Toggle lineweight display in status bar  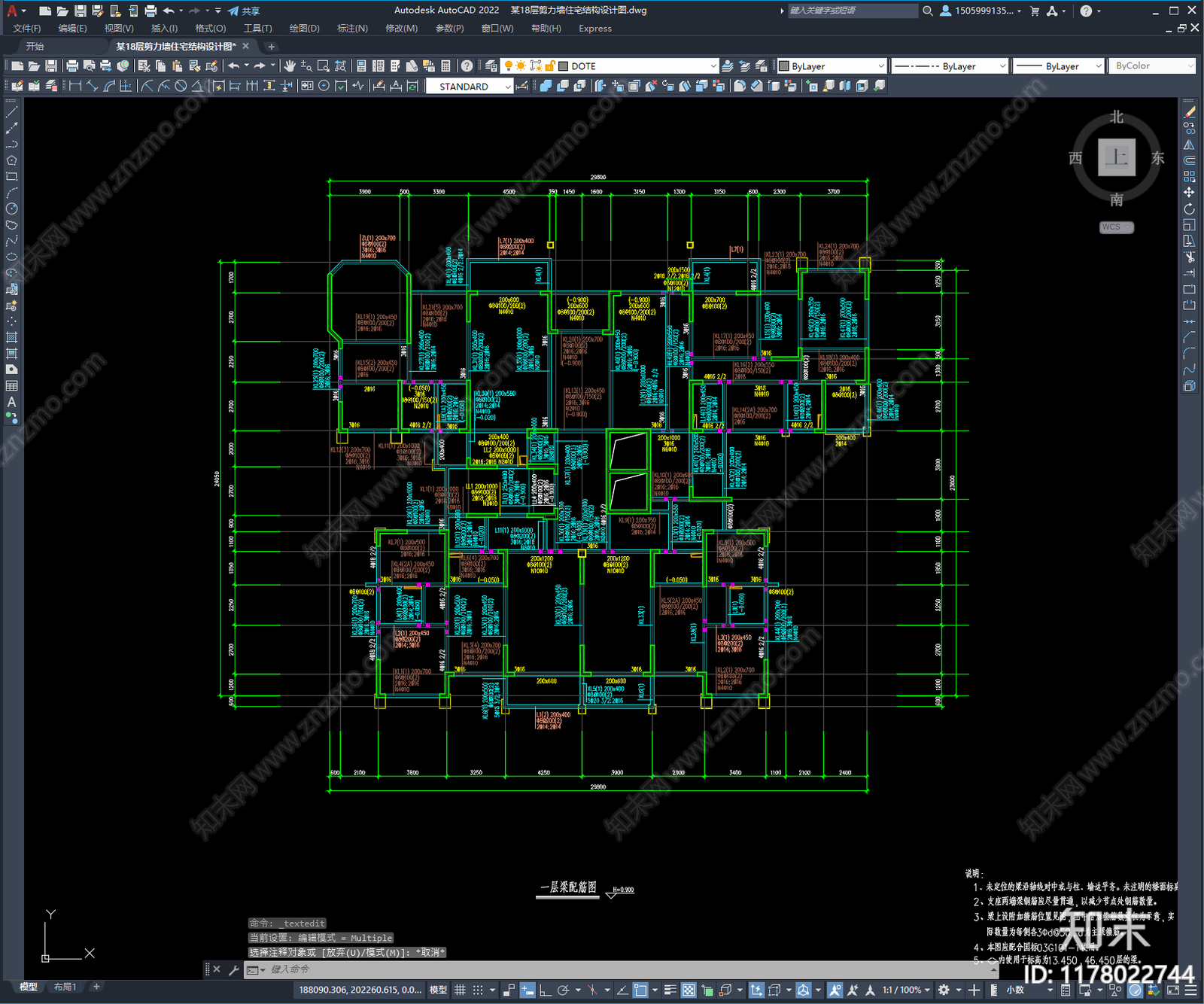670,990
